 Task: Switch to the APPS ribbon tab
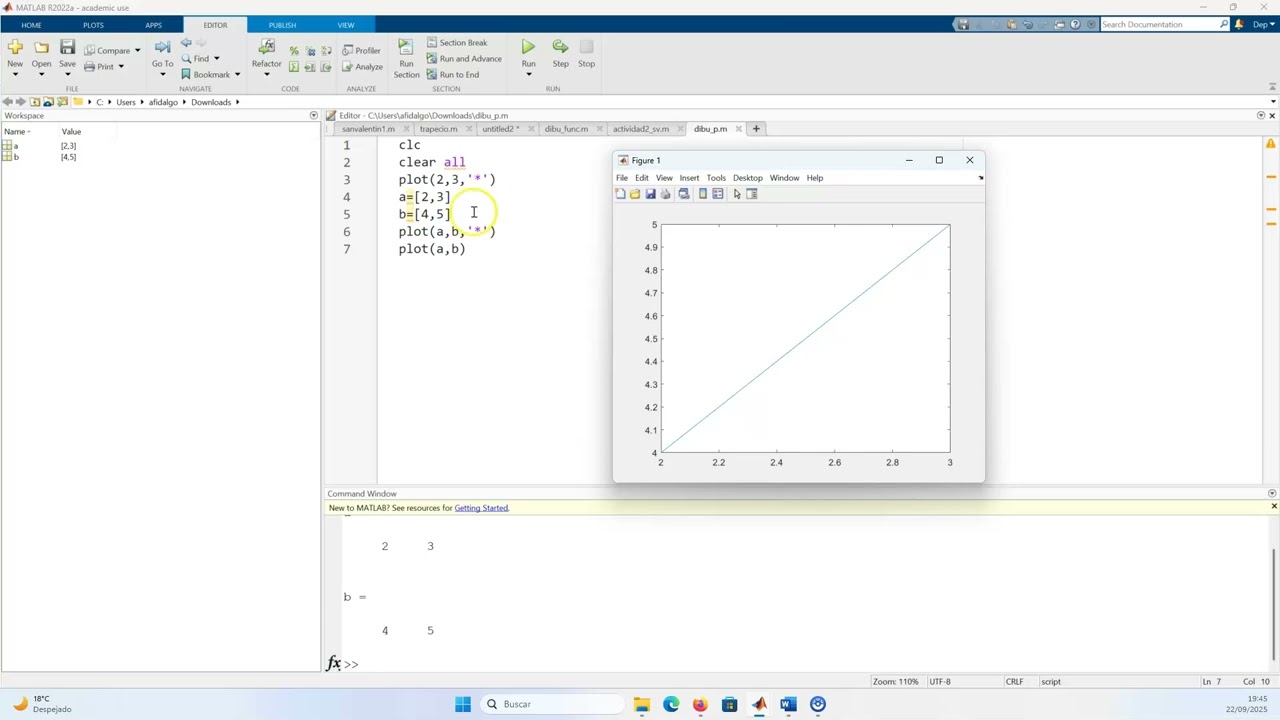(153, 24)
